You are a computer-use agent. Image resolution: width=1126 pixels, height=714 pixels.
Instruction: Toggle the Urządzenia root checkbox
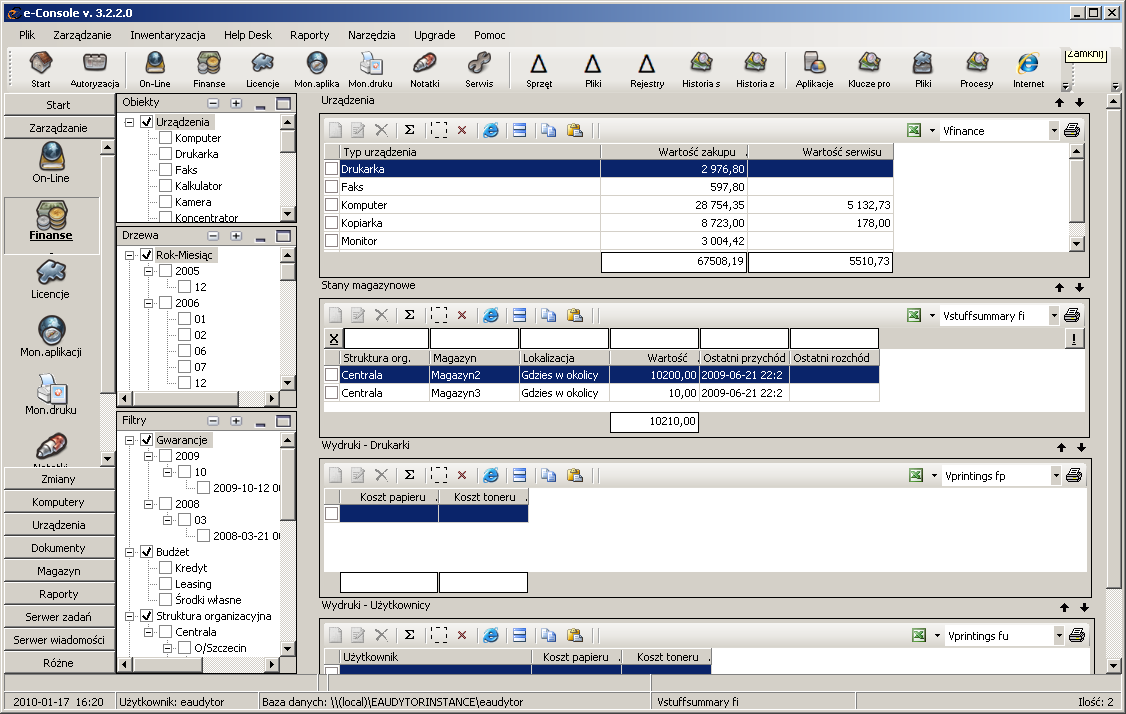[146, 122]
